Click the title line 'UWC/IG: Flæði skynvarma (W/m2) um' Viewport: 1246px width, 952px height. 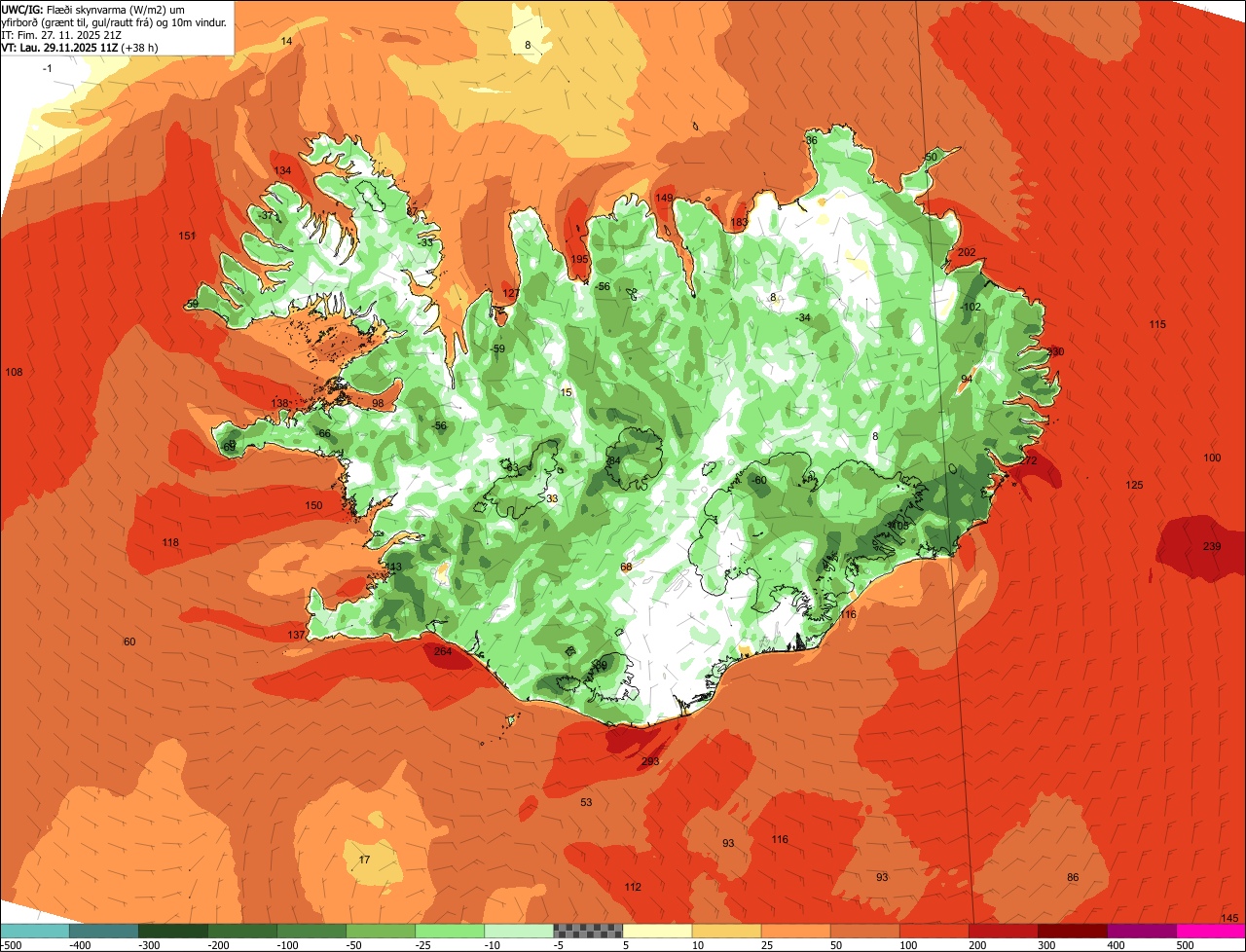pyautogui.click(x=93, y=9)
